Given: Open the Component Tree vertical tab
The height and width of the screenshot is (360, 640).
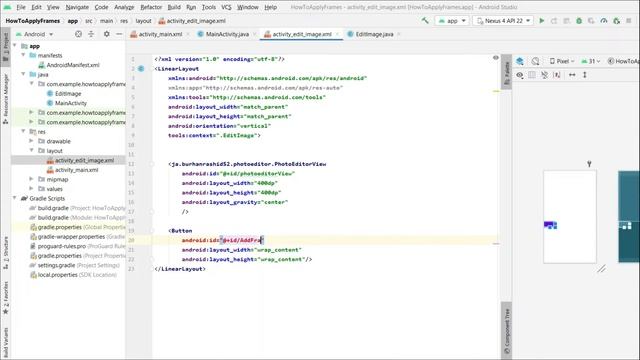Looking at the screenshot, I should (506, 331).
